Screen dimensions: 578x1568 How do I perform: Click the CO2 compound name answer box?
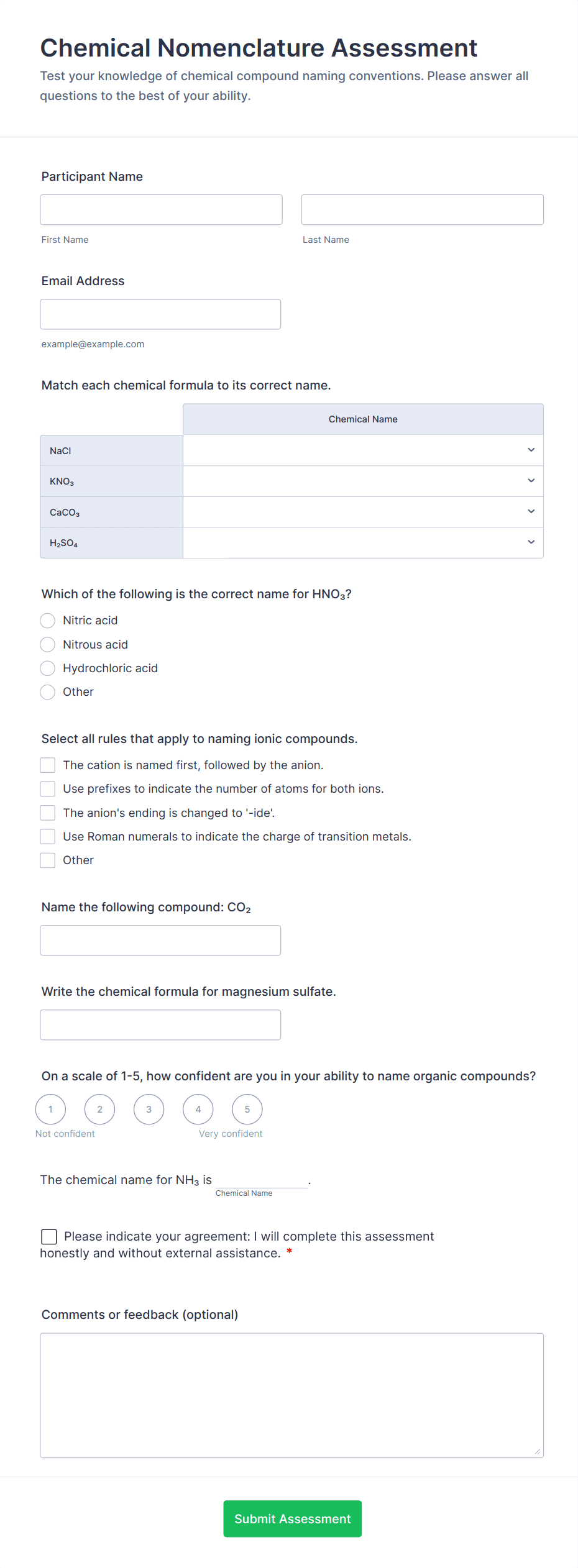[160, 940]
